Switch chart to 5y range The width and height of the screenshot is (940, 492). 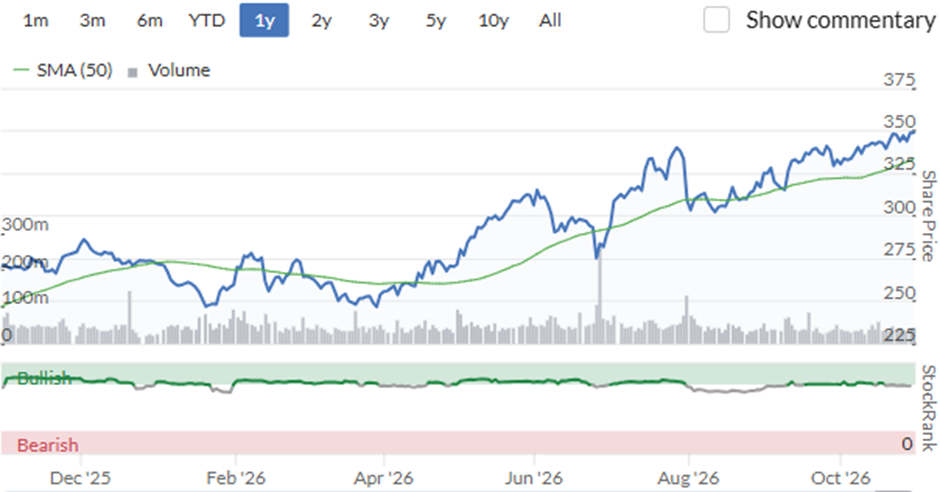[x=436, y=20]
